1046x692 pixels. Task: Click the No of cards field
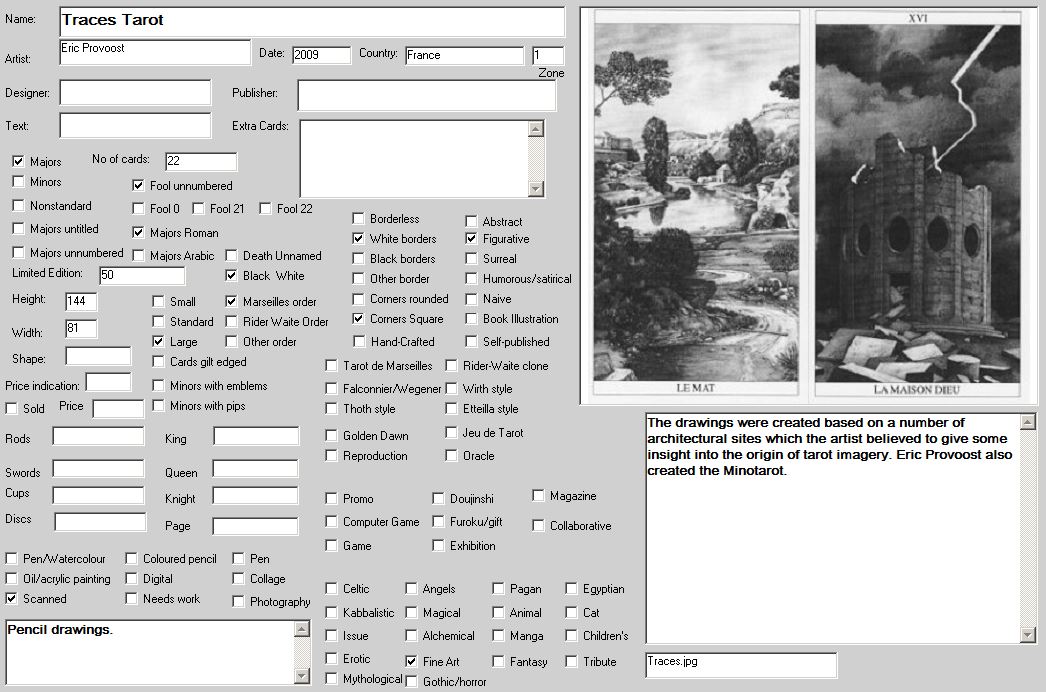point(201,161)
